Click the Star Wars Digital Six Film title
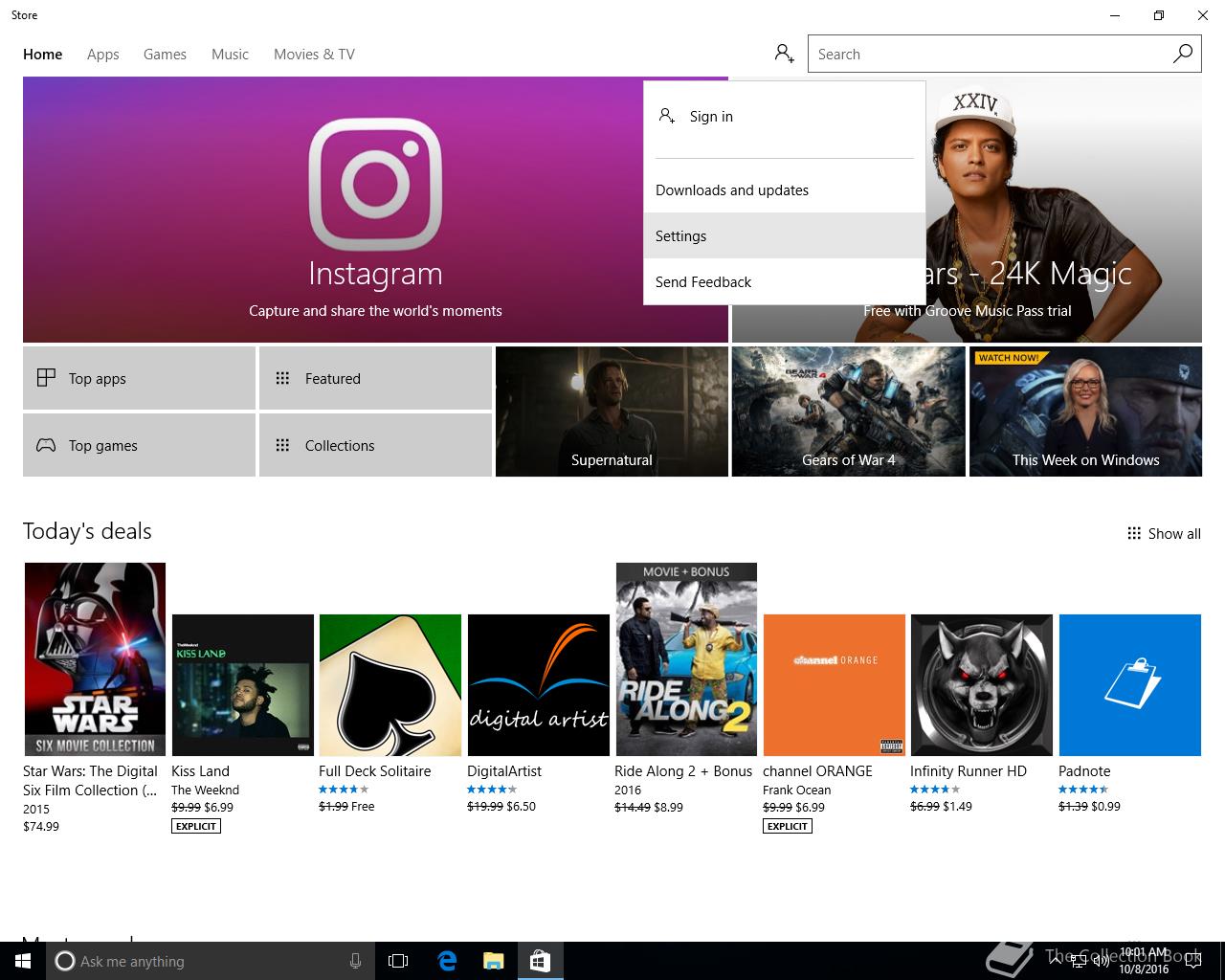The image size is (1225, 980). click(90, 781)
